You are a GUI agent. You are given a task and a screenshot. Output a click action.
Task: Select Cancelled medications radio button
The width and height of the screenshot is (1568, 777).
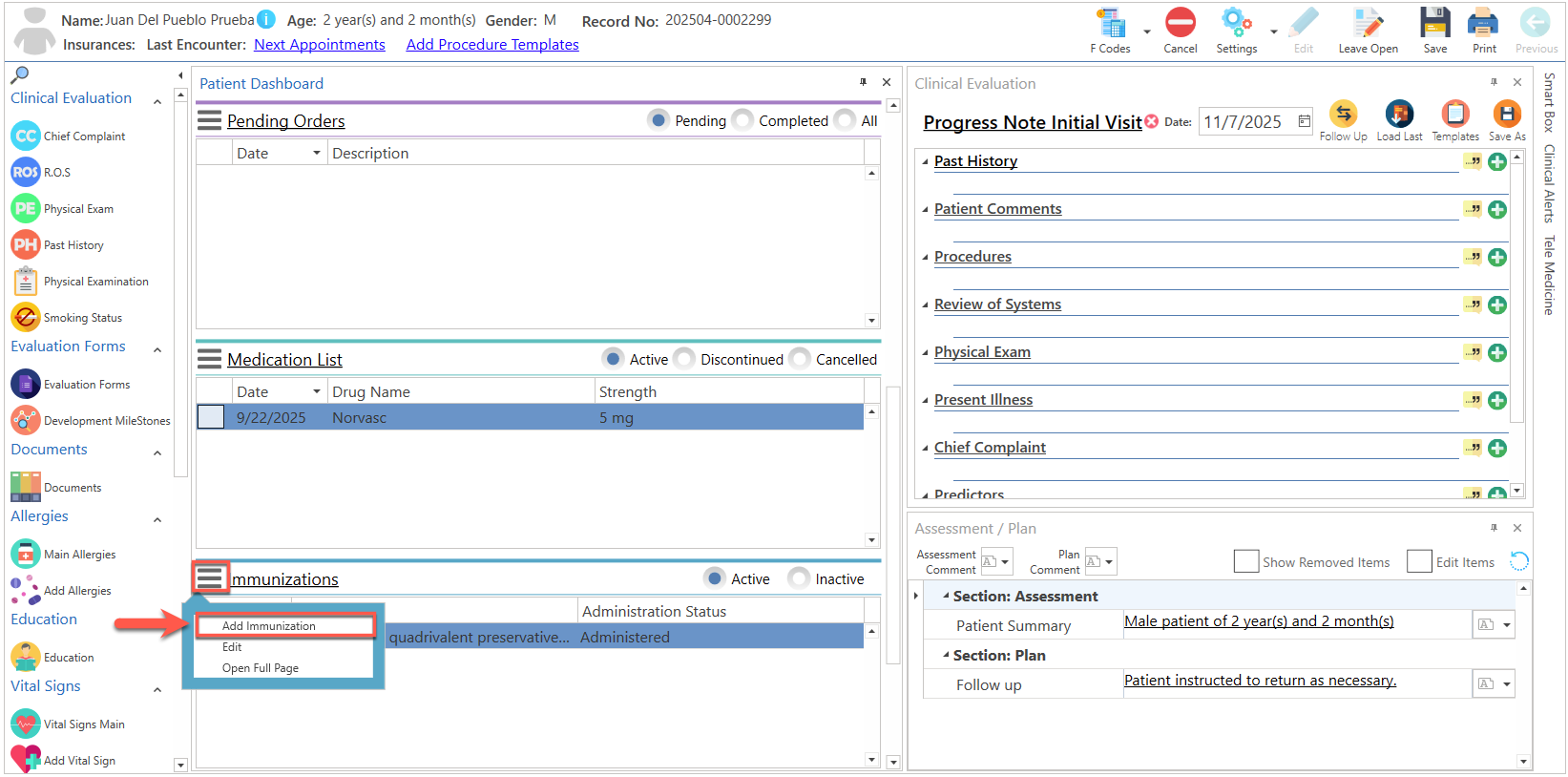point(800,359)
